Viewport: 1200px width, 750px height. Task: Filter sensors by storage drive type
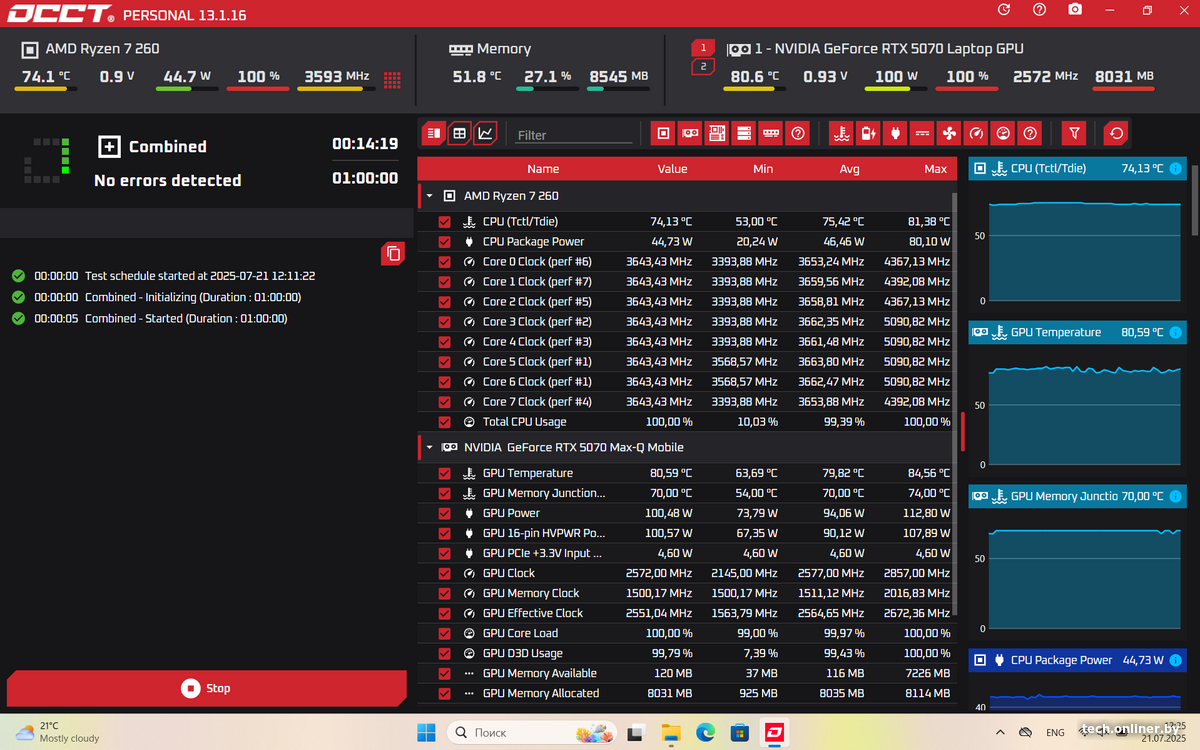pyautogui.click(x=743, y=133)
